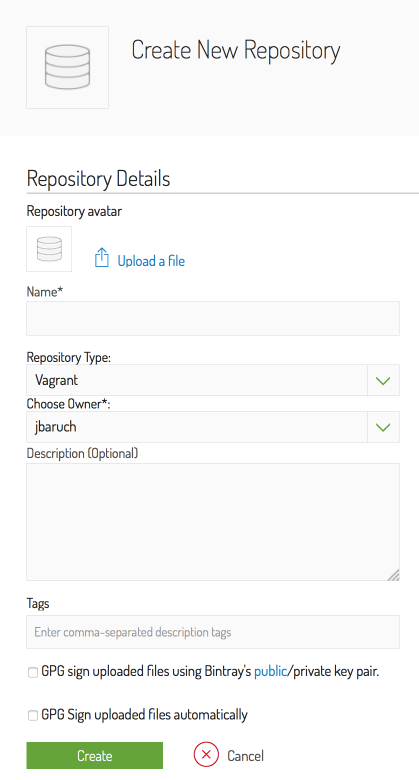Toggle GPG Sign uploaded files automatically checkbox

click(x=33, y=715)
